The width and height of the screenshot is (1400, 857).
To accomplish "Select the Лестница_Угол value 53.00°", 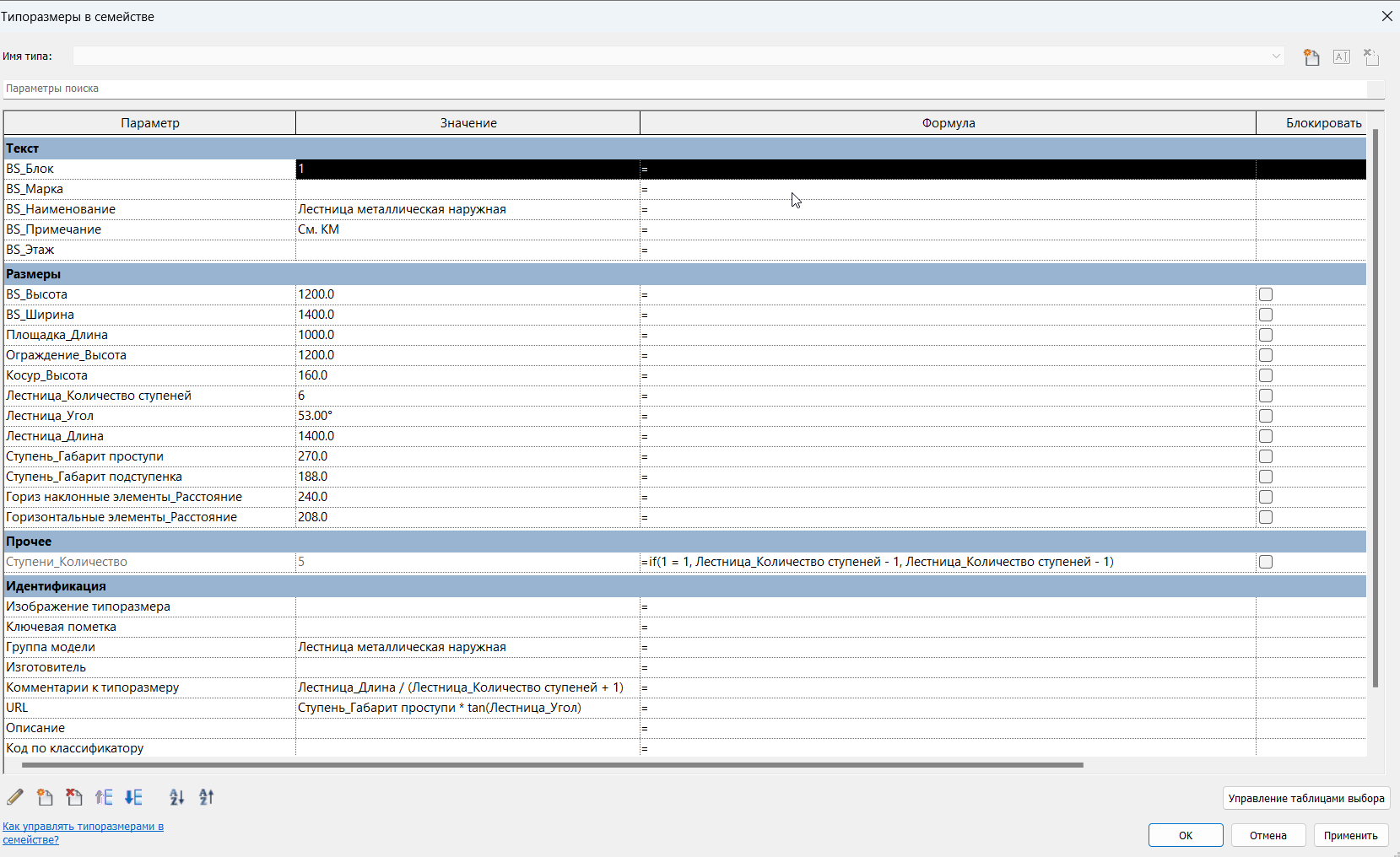I will point(468,416).
